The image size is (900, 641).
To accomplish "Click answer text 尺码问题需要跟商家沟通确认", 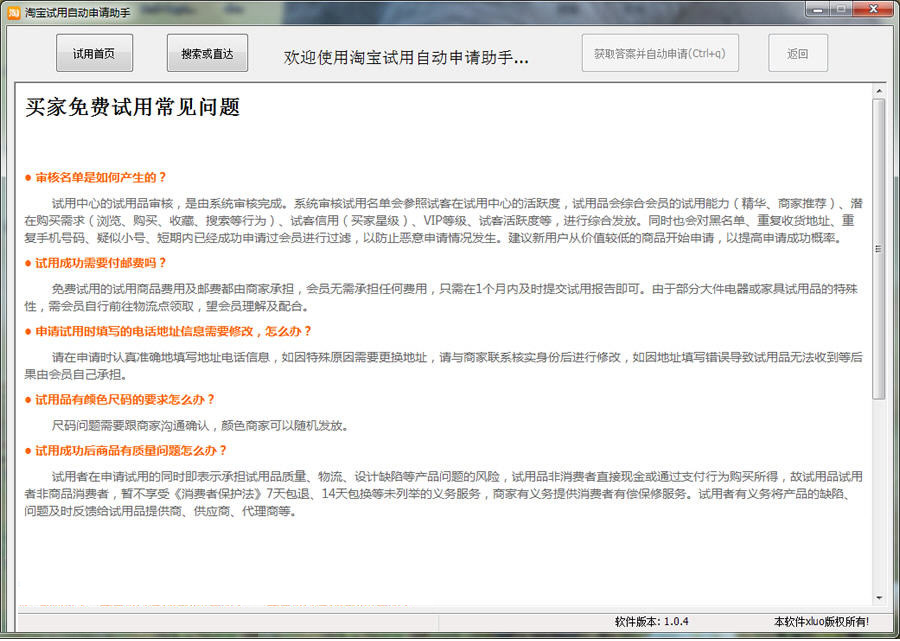I will pos(131,426).
